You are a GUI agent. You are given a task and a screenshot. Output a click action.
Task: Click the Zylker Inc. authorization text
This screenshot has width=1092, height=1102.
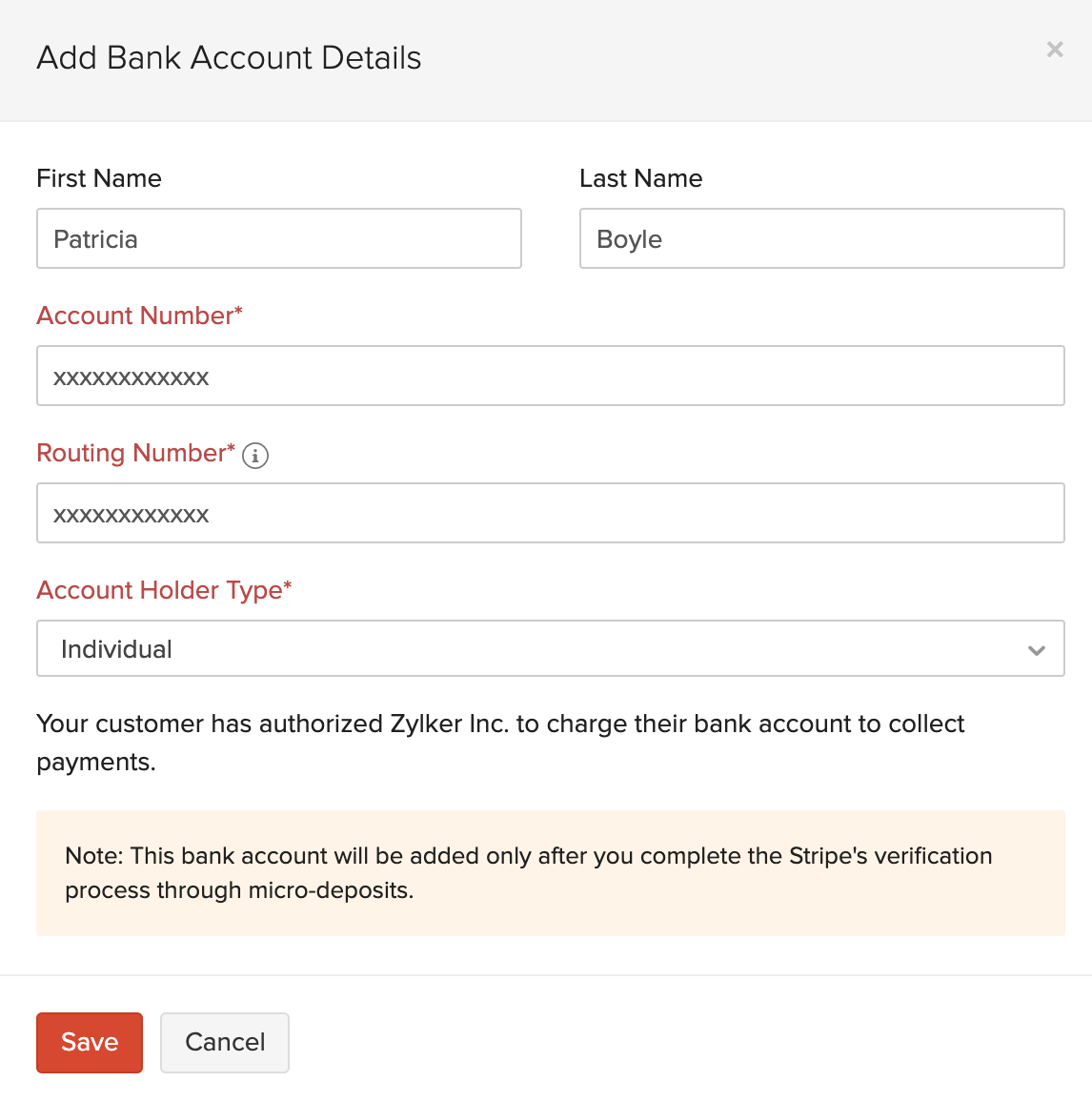pyautogui.click(x=500, y=743)
